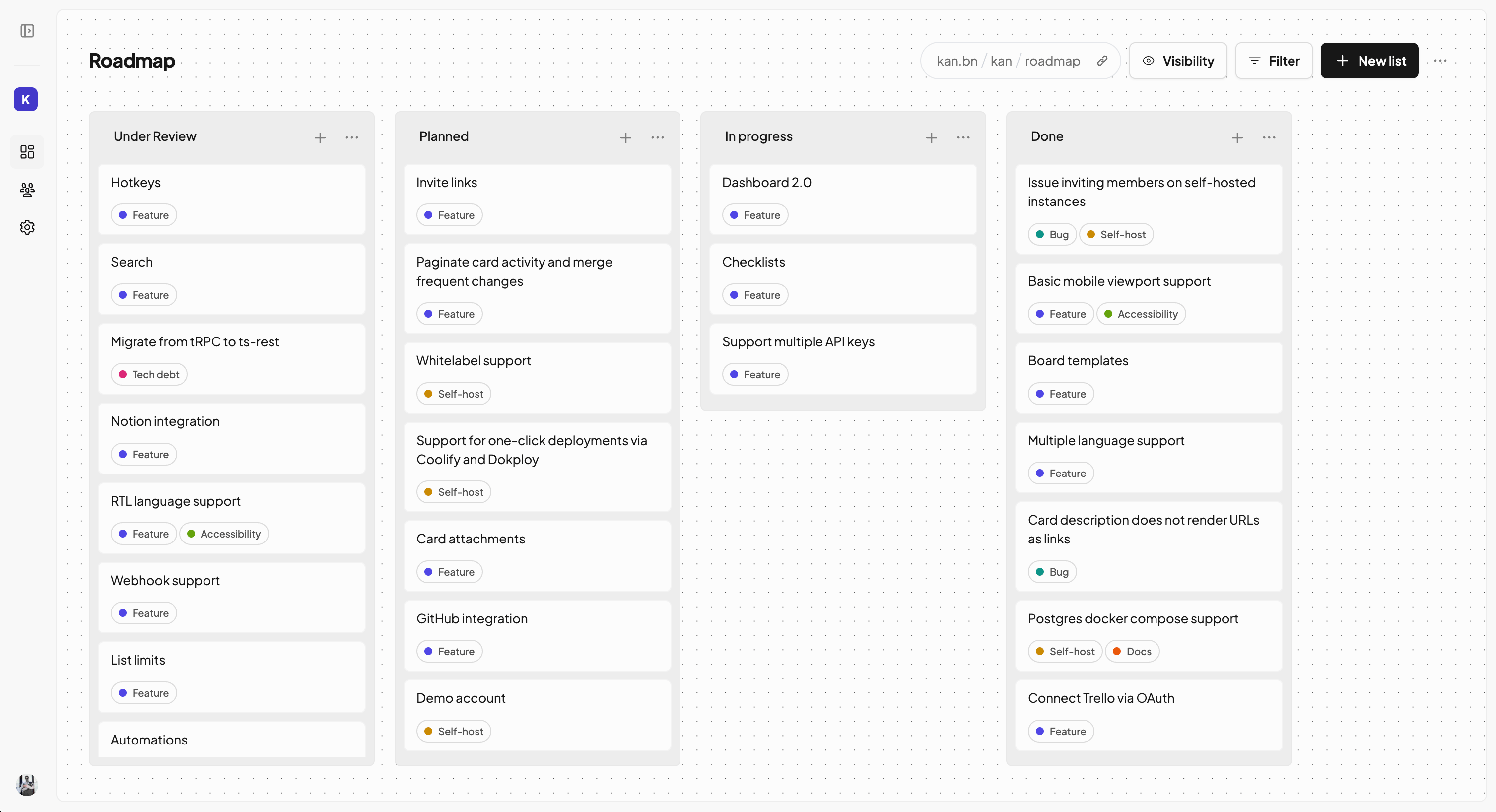Image resolution: width=1496 pixels, height=812 pixels.
Task: Open the Filter dropdown
Action: coord(1274,61)
